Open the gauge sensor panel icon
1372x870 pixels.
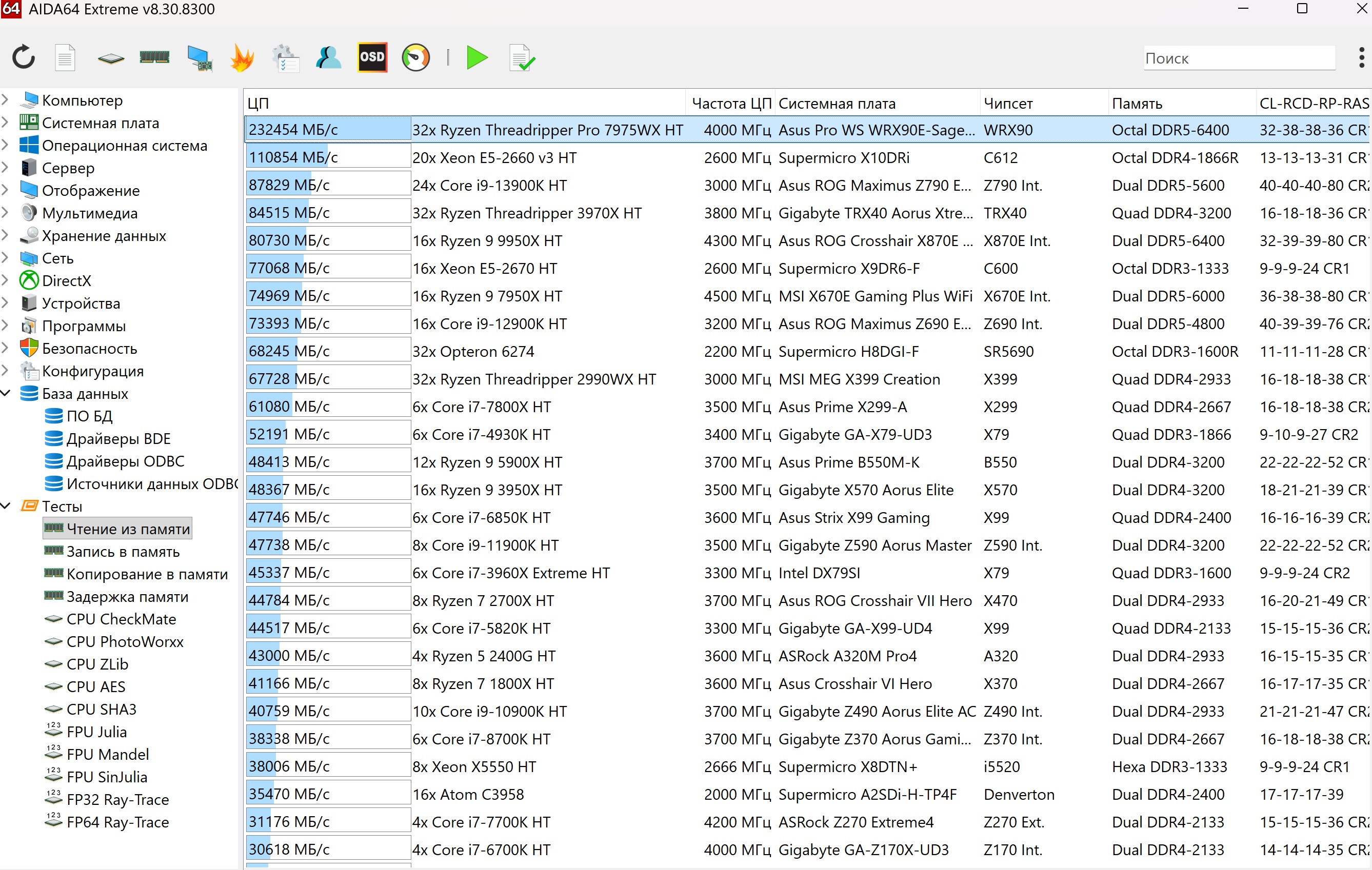pyautogui.click(x=416, y=57)
